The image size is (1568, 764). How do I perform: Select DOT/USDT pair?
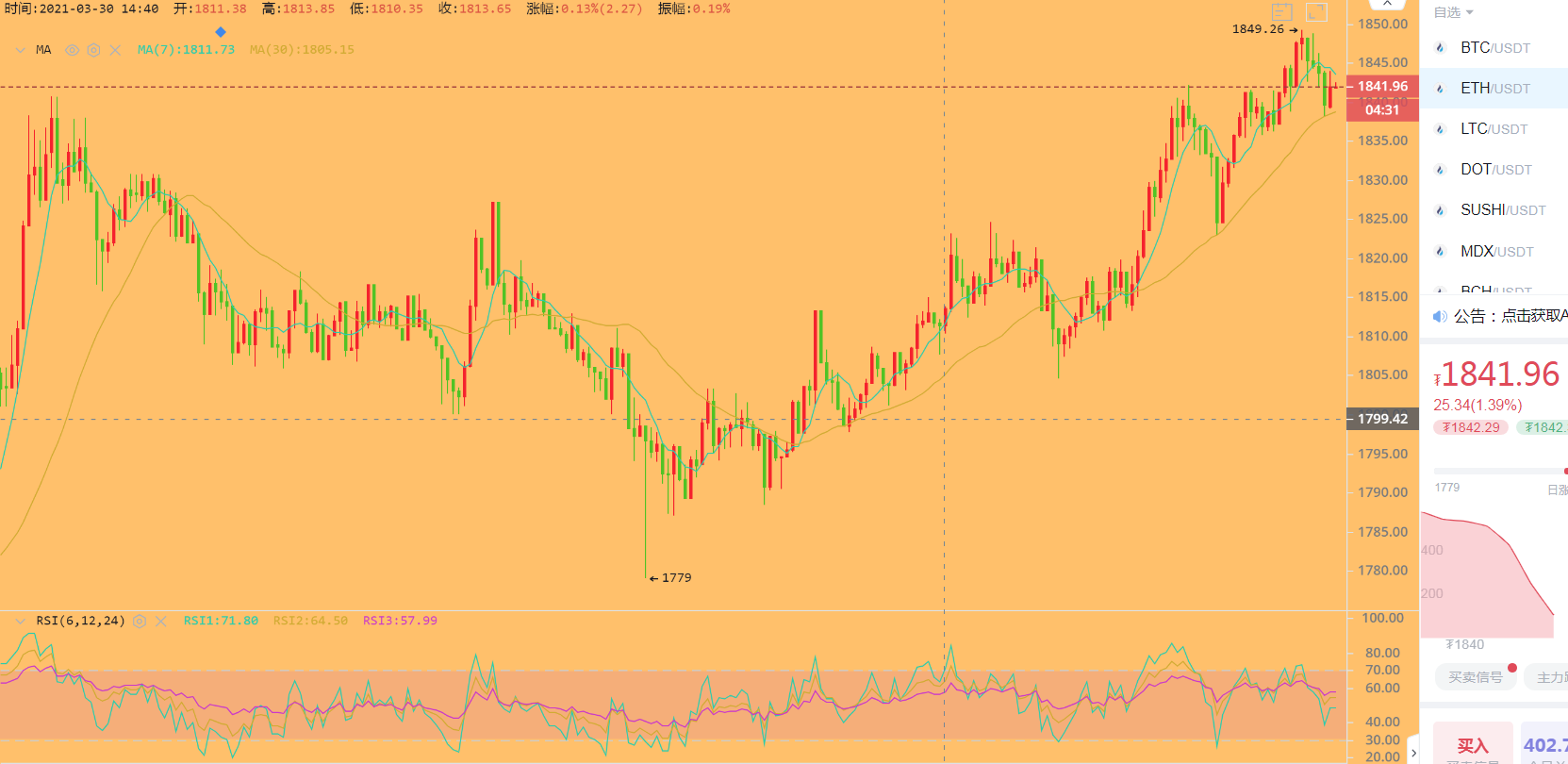pyautogui.click(x=1494, y=169)
